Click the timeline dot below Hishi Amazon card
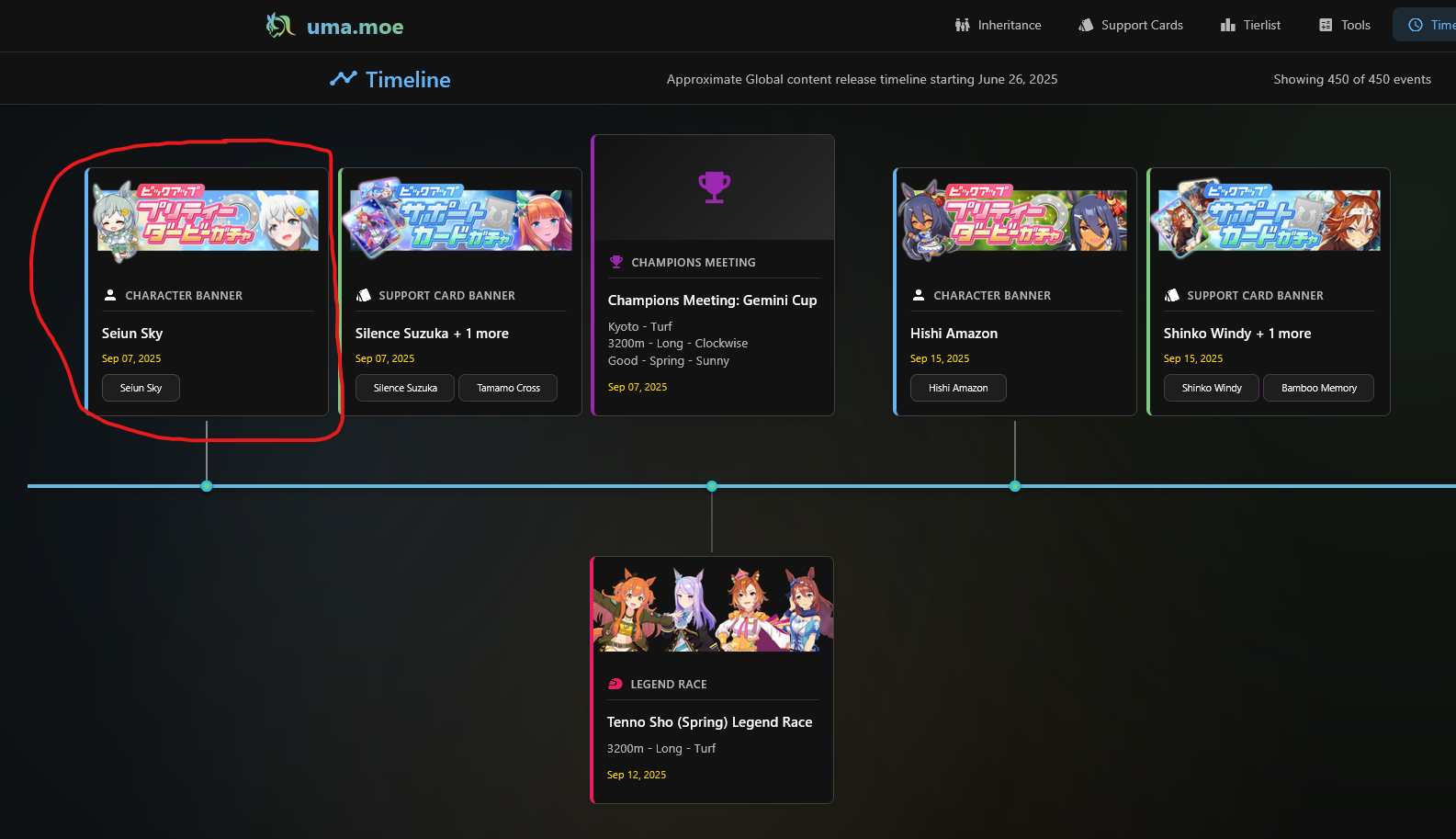 click(x=1015, y=486)
